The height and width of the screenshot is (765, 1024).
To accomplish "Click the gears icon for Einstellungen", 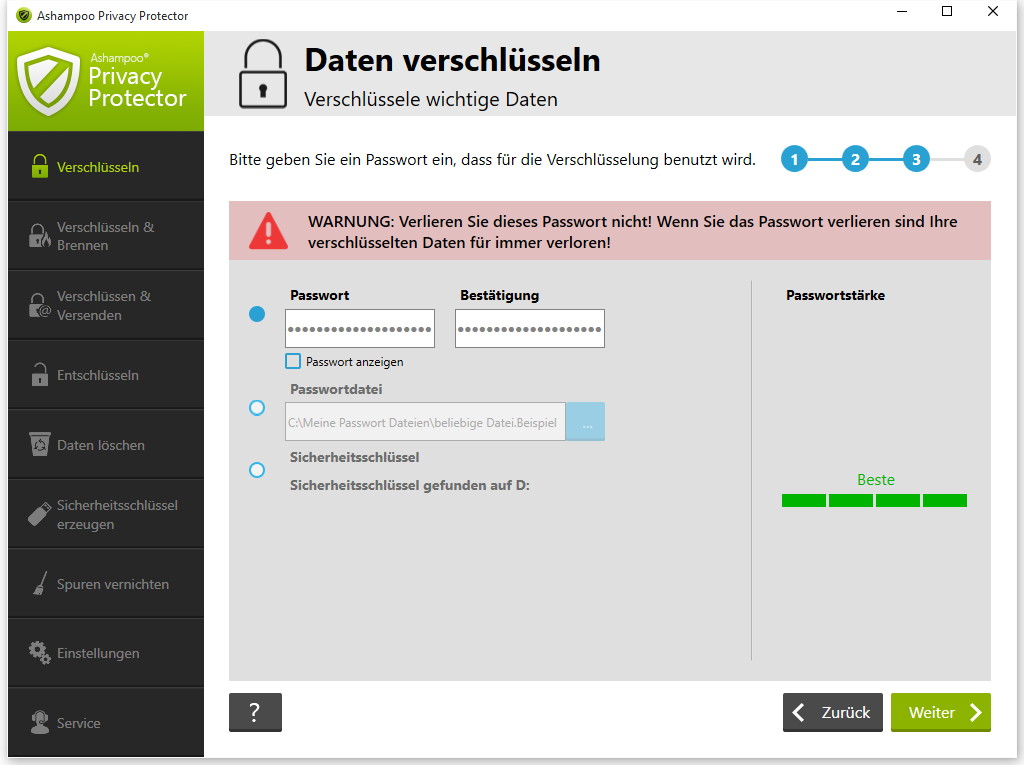I will coord(39,653).
